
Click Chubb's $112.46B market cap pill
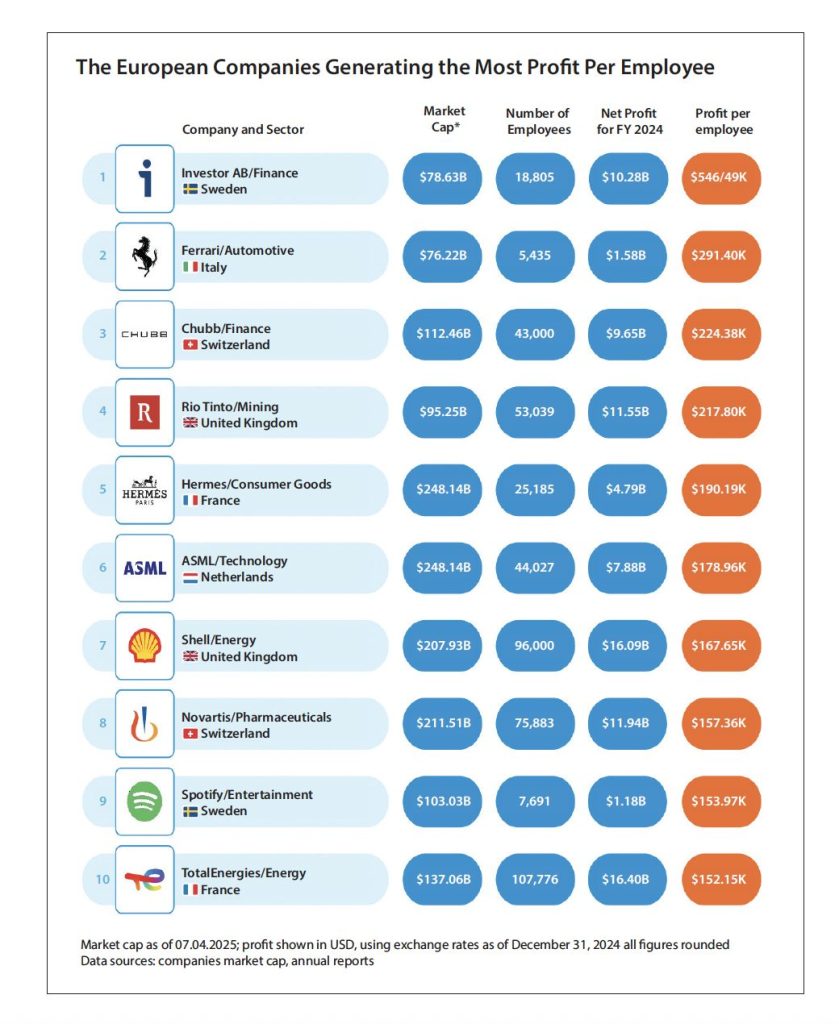pos(443,335)
